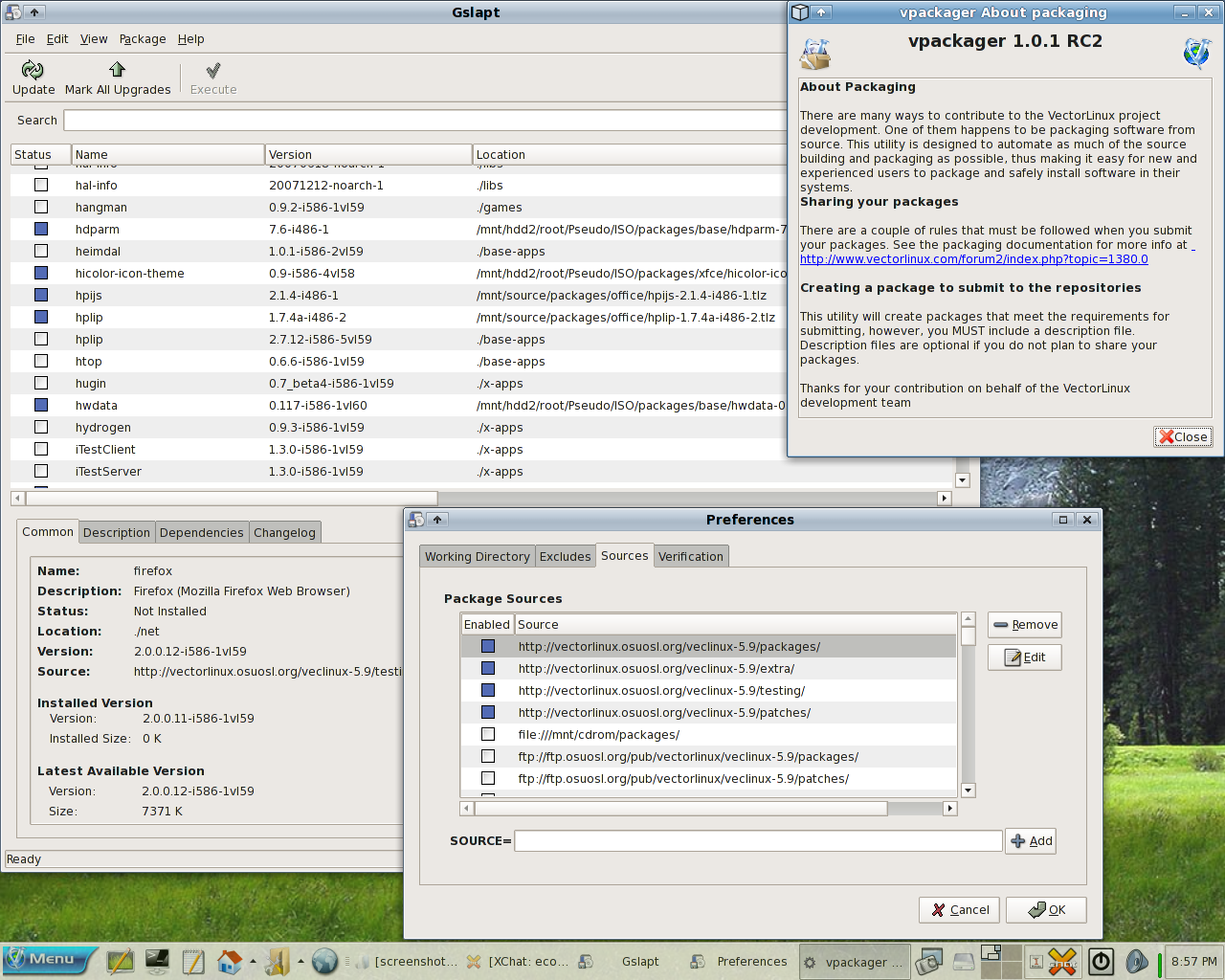
Task: Click the blackboard launcher icon in taskbar
Action: [120, 961]
